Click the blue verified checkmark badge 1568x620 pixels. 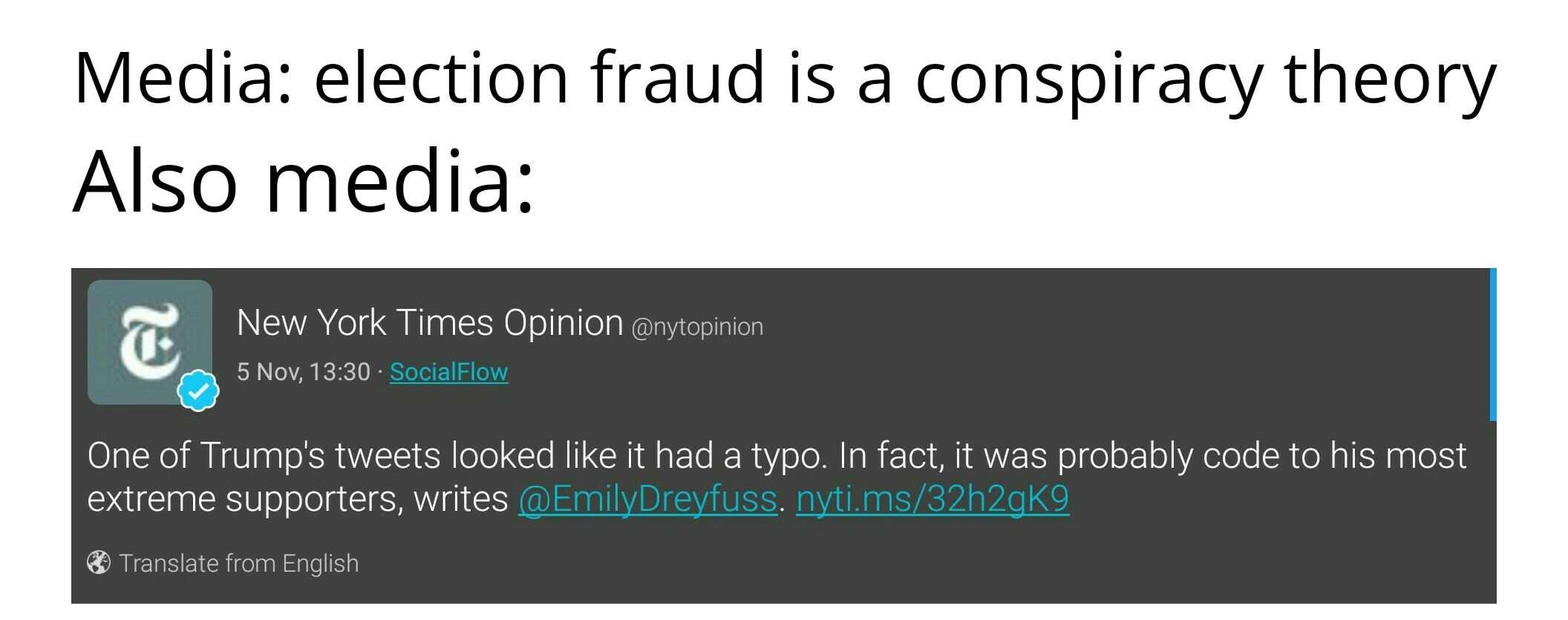coord(198,389)
